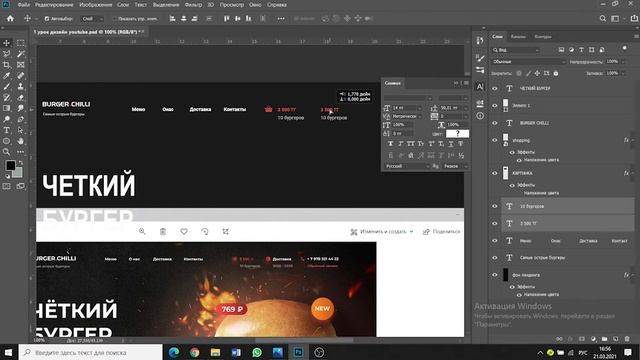Click the heart favorite icon in the Photos viewer
Image resolution: width=640 pixels, height=360 pixels.
click(184, 231)
